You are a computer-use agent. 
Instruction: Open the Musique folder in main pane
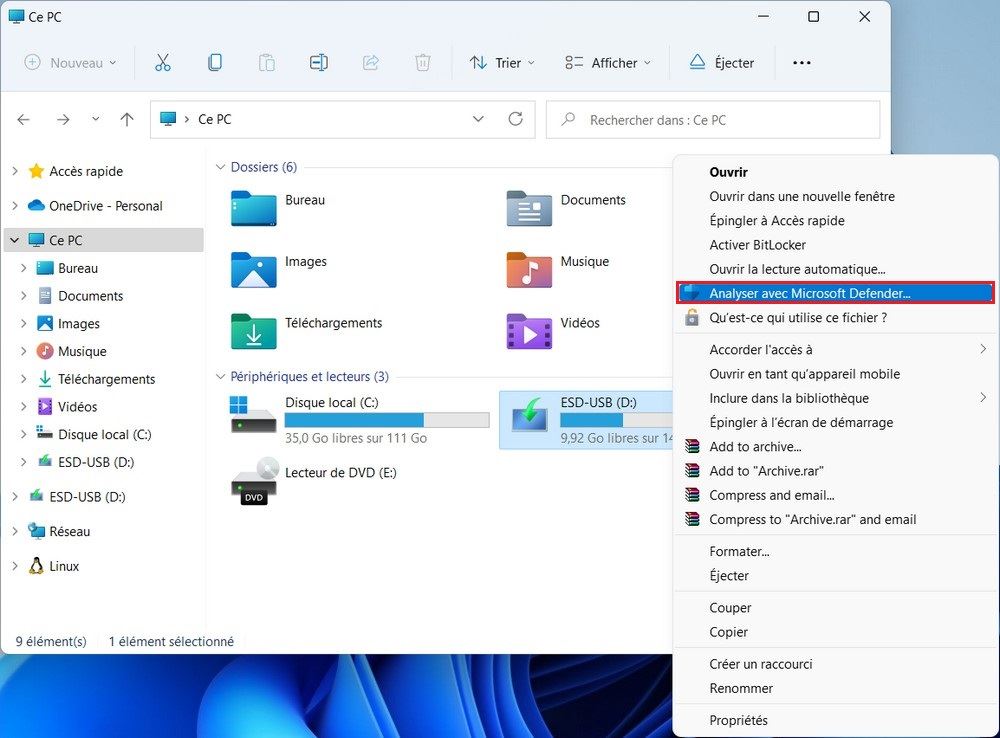tap(529, 269)
